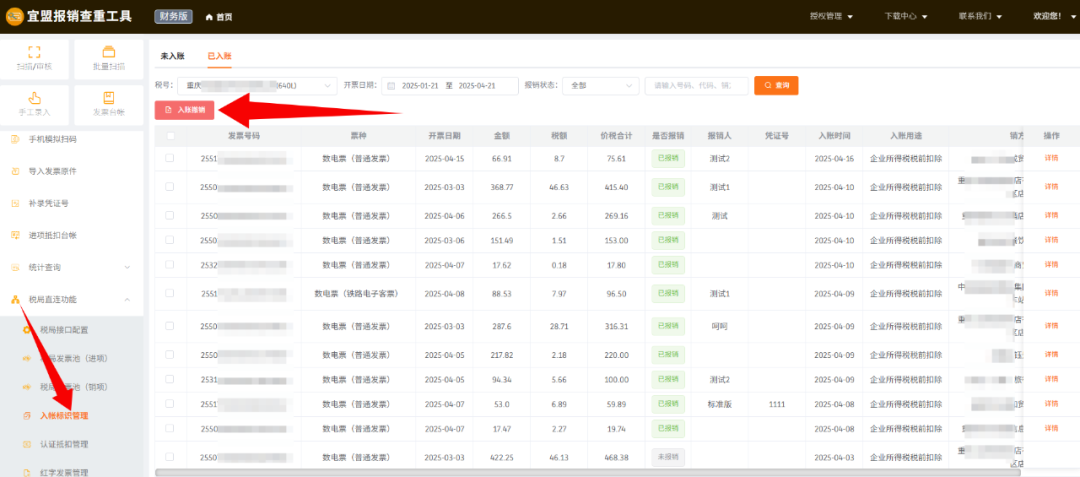Check the row with 价税合计 96.50
This screenshot has width=1080, height=477.
(x=170, y=293)
